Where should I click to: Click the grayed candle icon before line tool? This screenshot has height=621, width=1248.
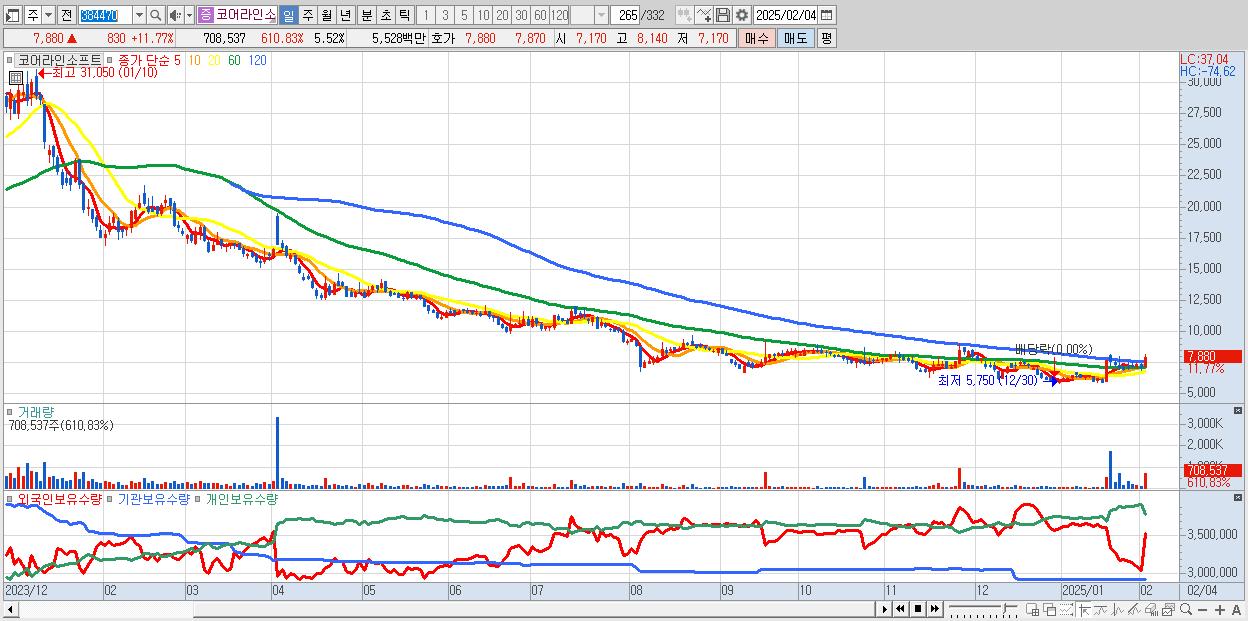684,15
